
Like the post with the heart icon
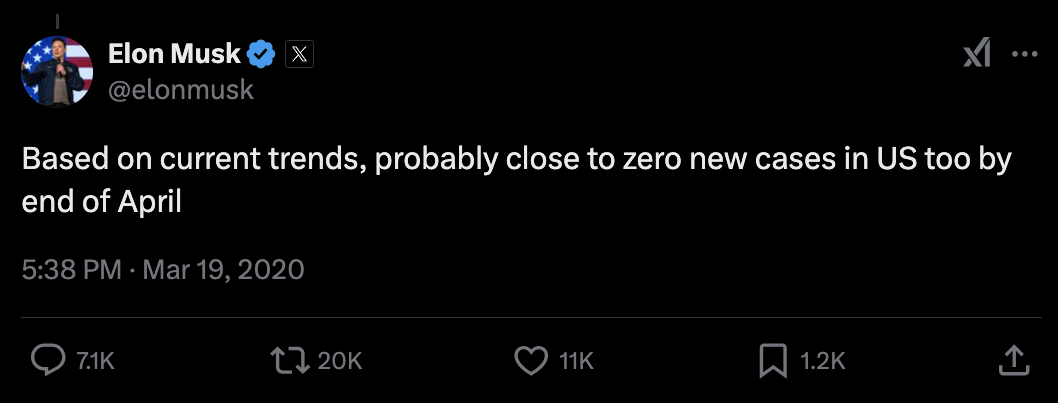pyautogui.click(x=530, y=361)
